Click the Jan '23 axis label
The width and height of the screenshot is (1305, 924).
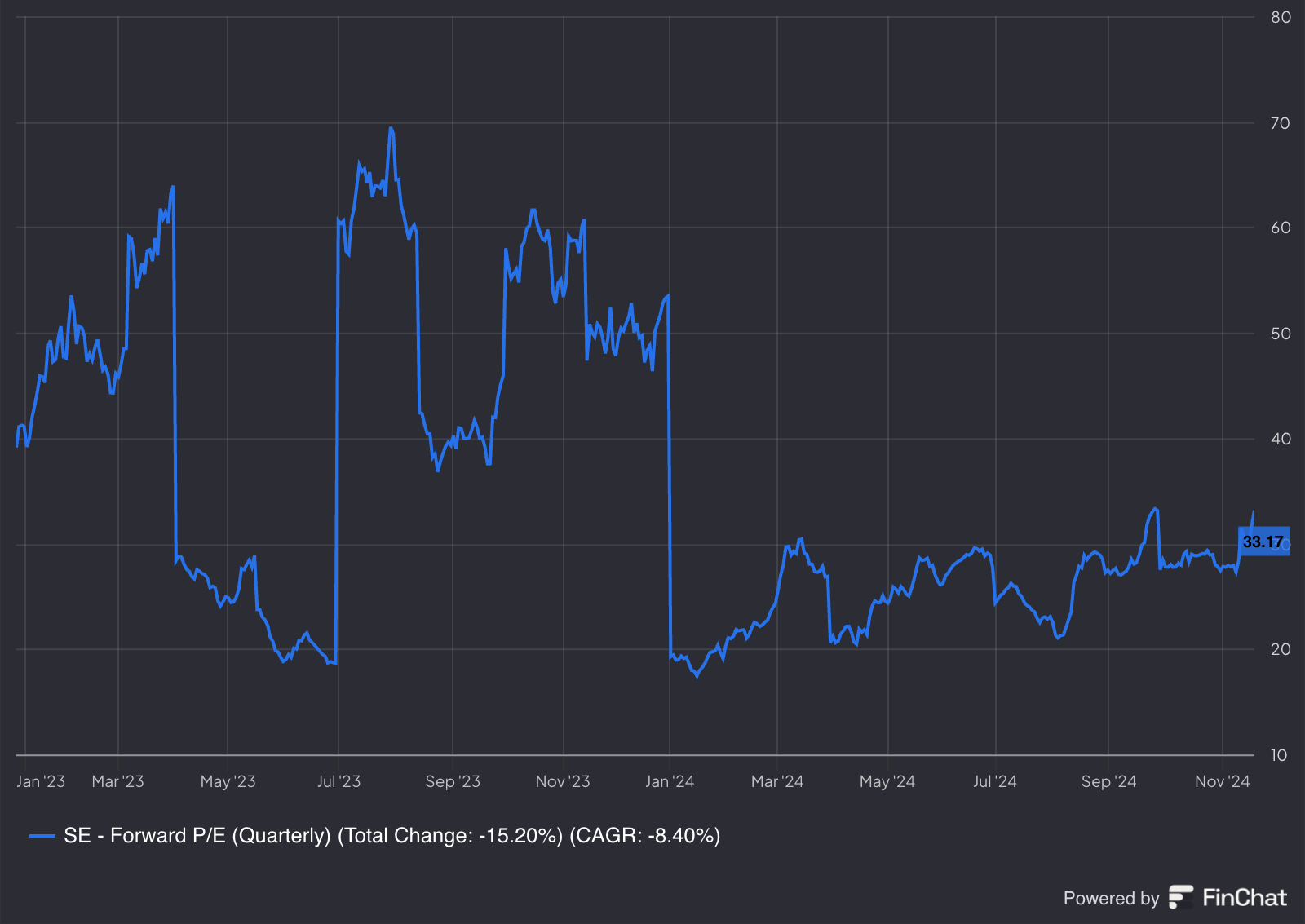(41, 781)
